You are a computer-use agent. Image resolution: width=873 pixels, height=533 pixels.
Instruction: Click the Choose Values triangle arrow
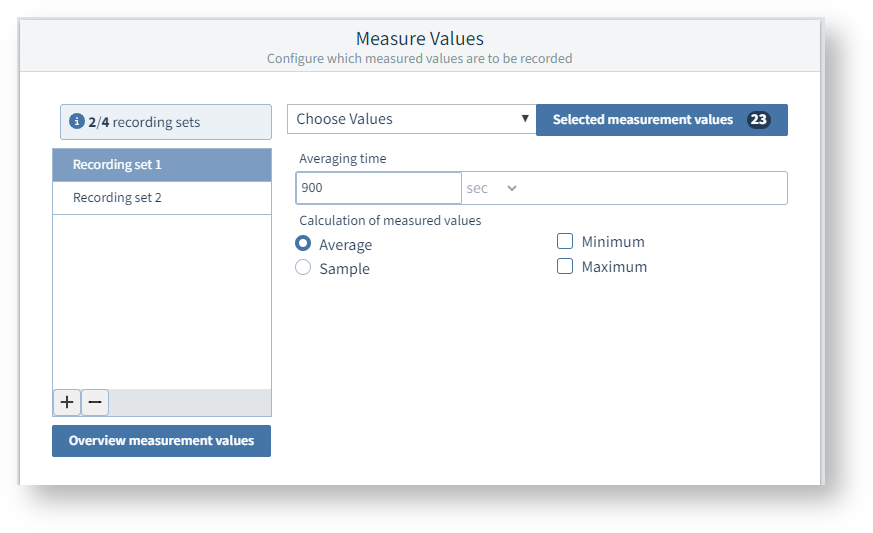(525, 119)
